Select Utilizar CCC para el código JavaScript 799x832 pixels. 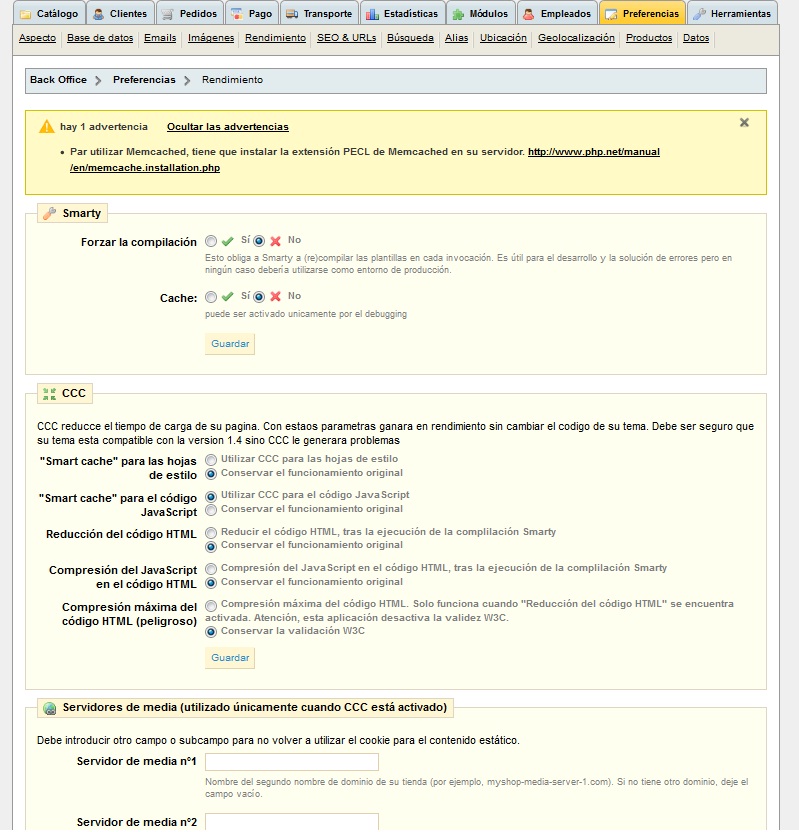tap(211, 497)
